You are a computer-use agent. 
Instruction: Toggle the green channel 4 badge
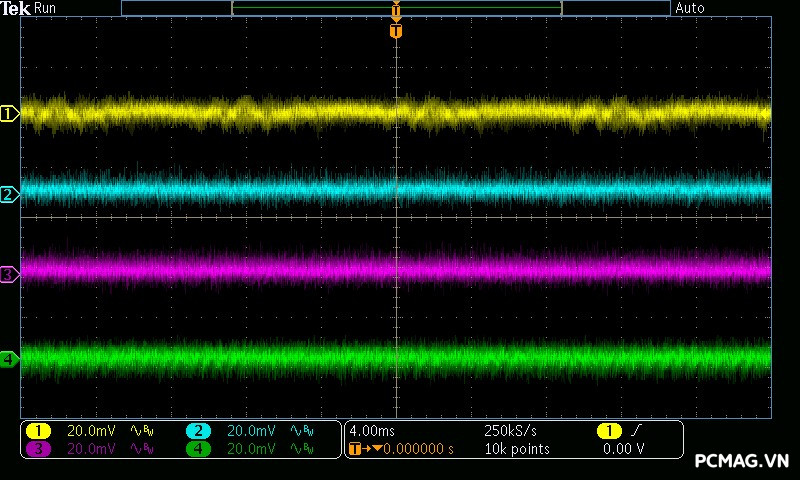(x=198, y=449)
